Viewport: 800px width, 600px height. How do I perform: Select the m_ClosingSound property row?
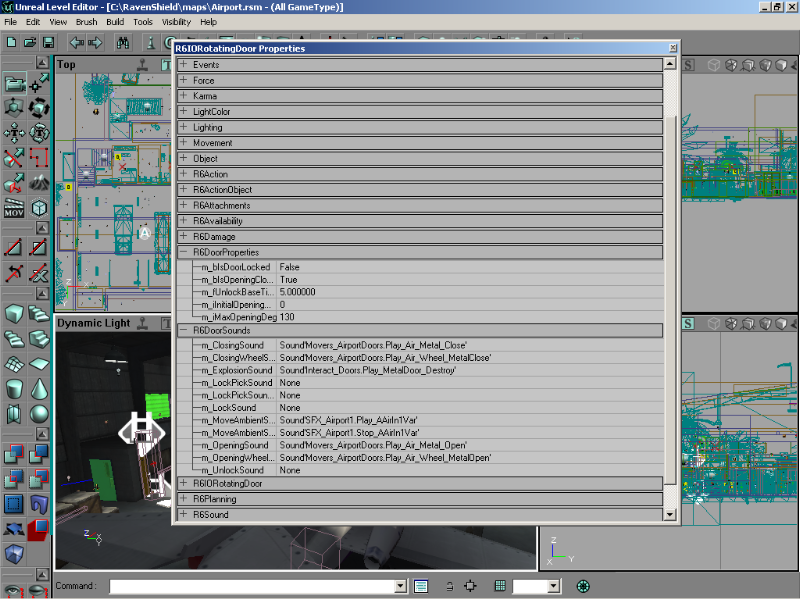pyautogui.click(x=420, y=345)
